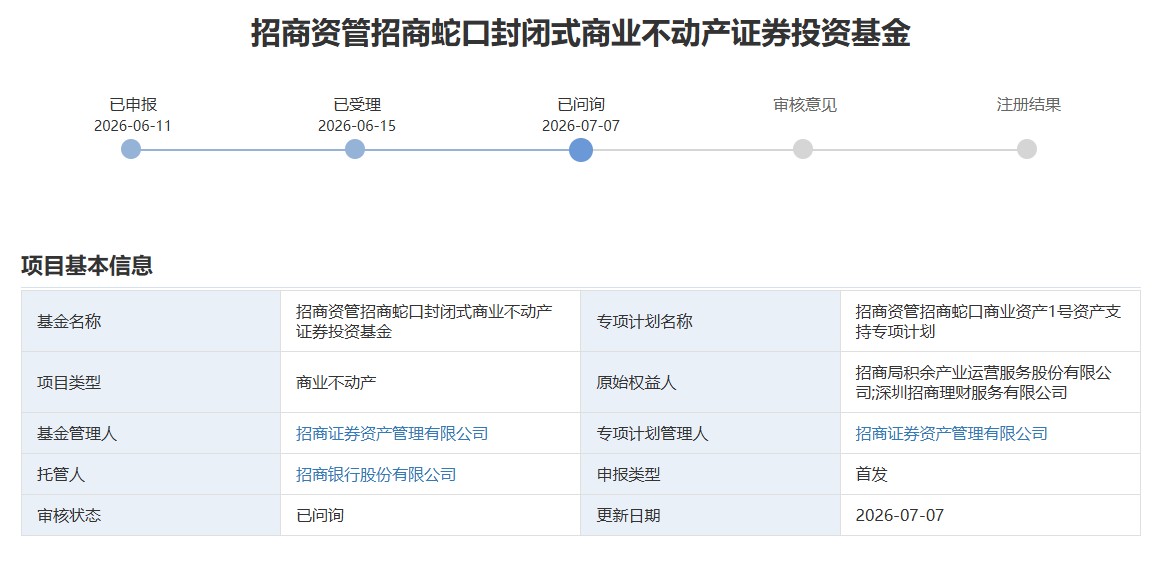Select the 注册结果 stage label
This screenshot has height=566, width=1154.
pyautogui.click(x=1029, y=105)
